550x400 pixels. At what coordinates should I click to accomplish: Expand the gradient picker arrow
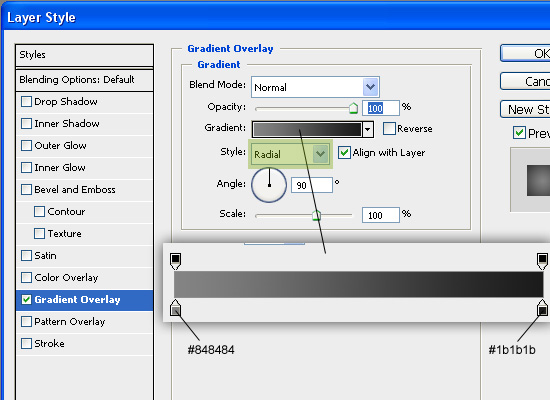368,129
